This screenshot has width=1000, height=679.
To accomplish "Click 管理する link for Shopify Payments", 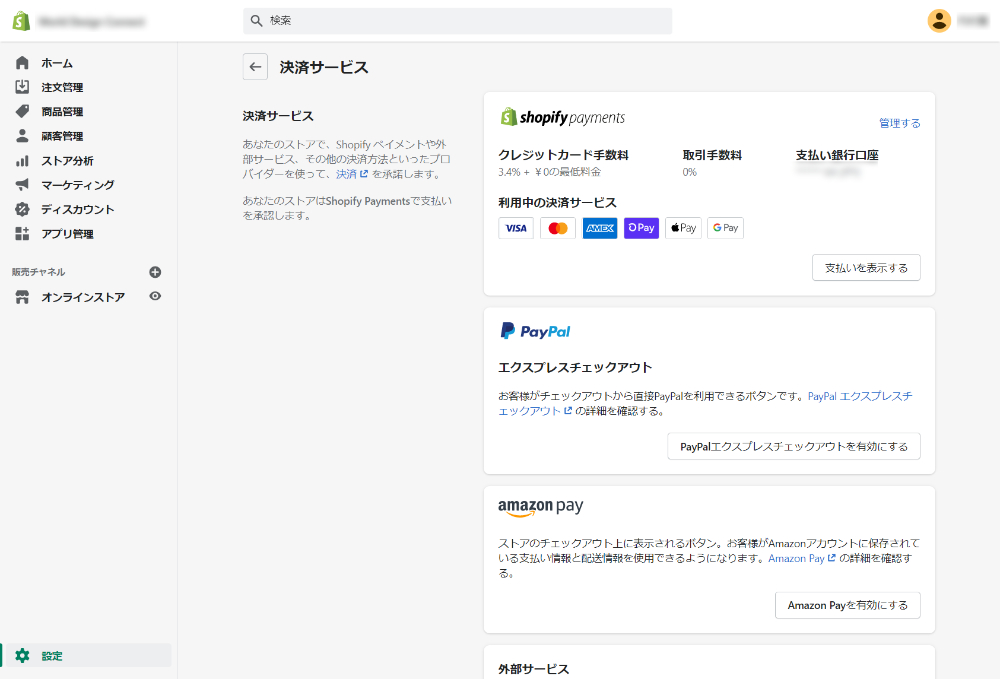I will click(x=899, y=123).
